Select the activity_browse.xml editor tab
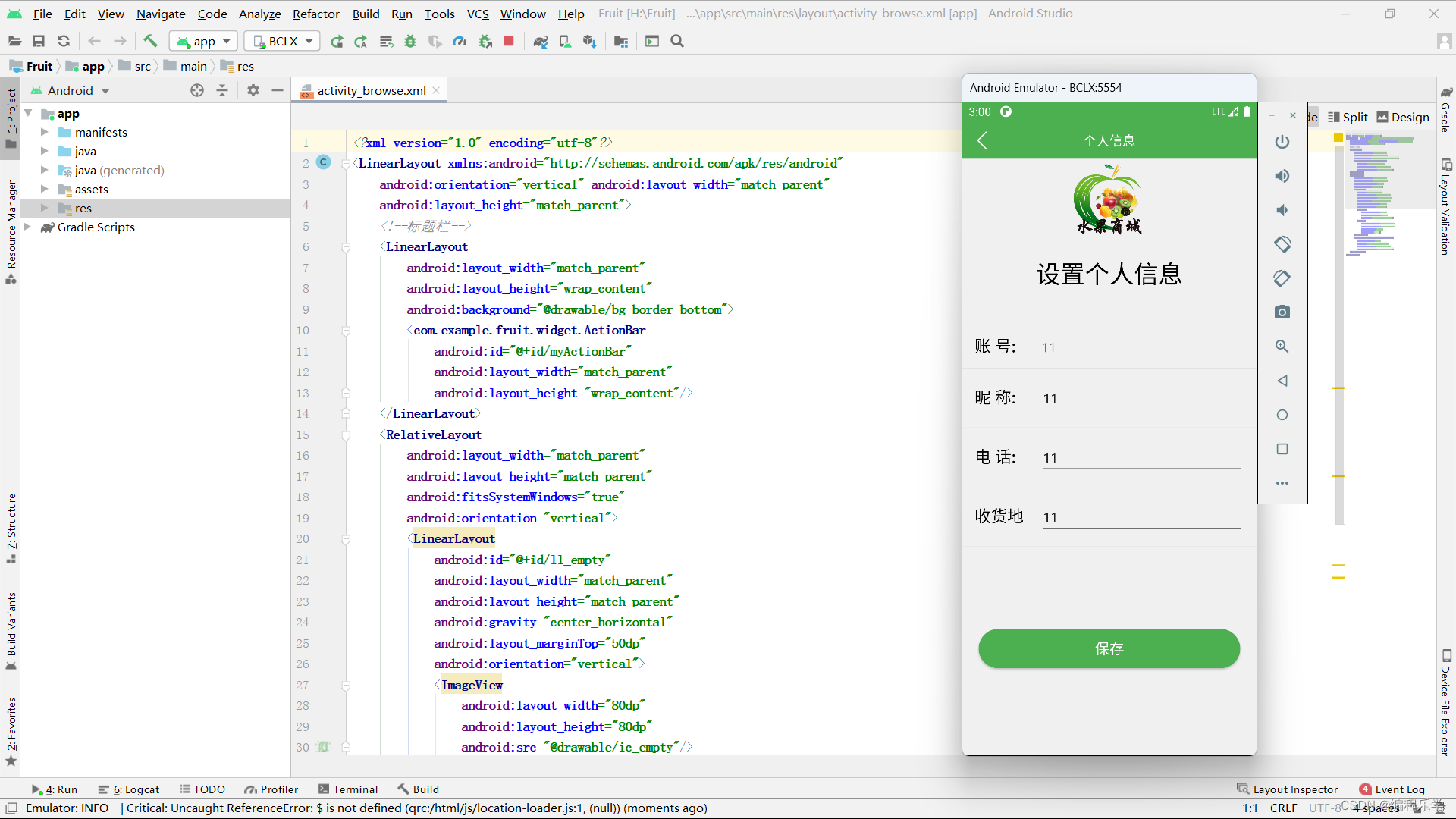 (371, 90)
